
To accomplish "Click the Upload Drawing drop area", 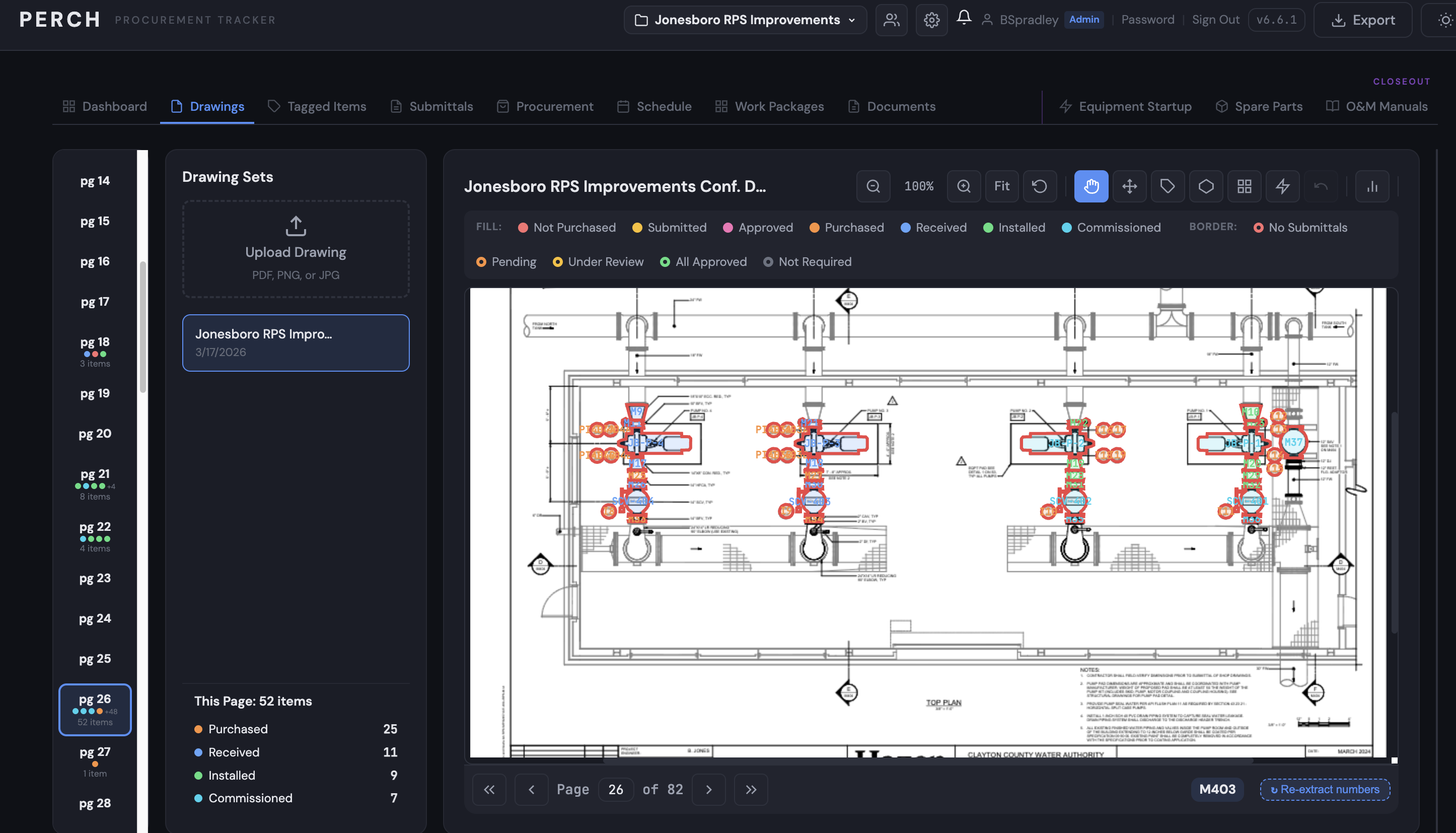I will tap(296, 249).
